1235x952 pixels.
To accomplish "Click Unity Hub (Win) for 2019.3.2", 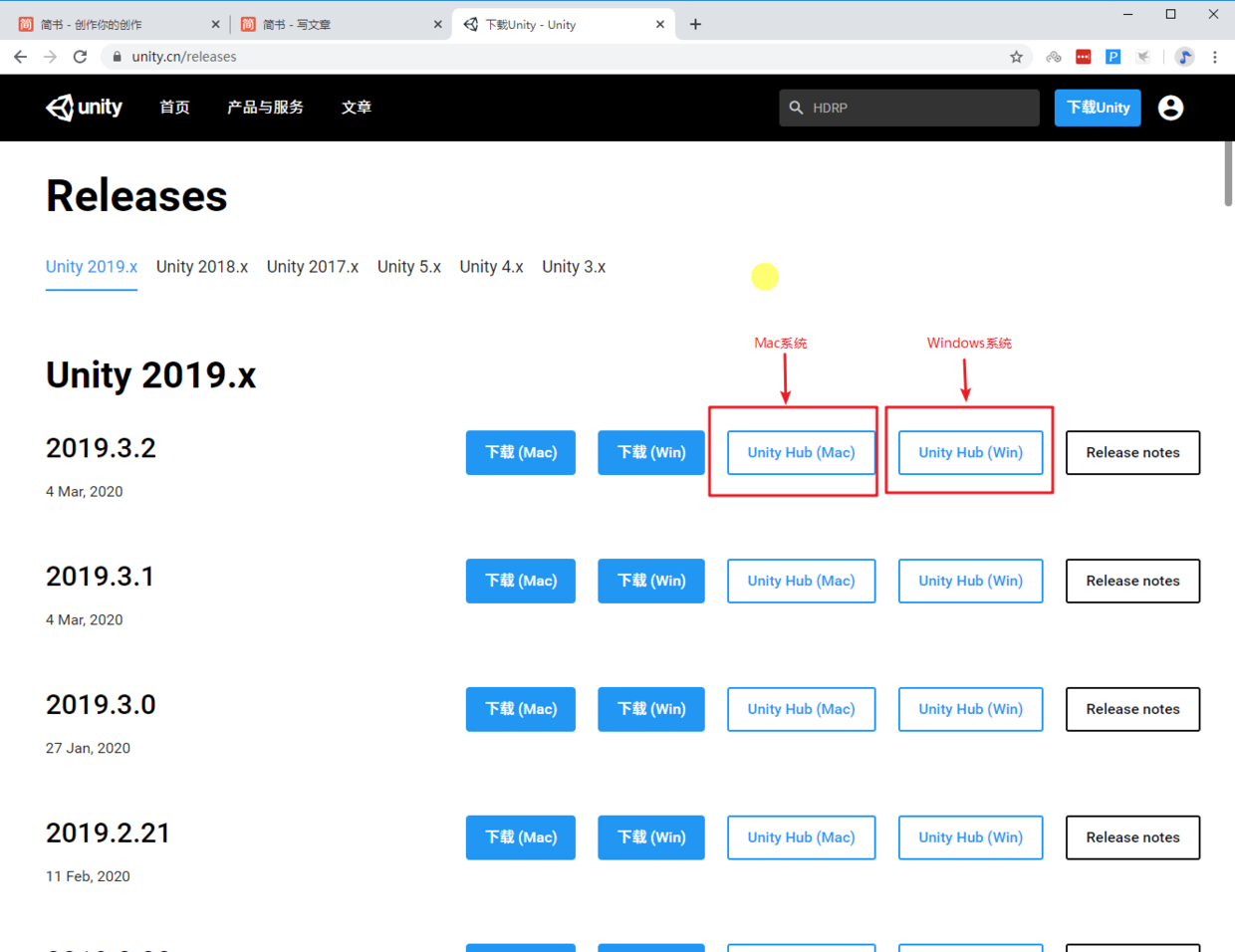I will [971, 452].
